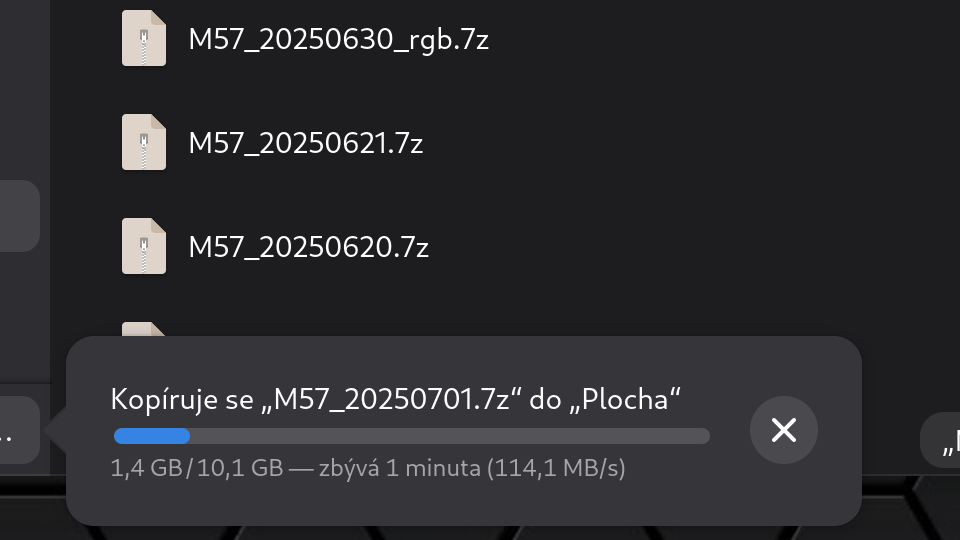This screenshot has height=540, width=960.
Task: Click the M57_20250630_rgb.7z archive icon
Action: pyautogui.click(x=144, y=38)
